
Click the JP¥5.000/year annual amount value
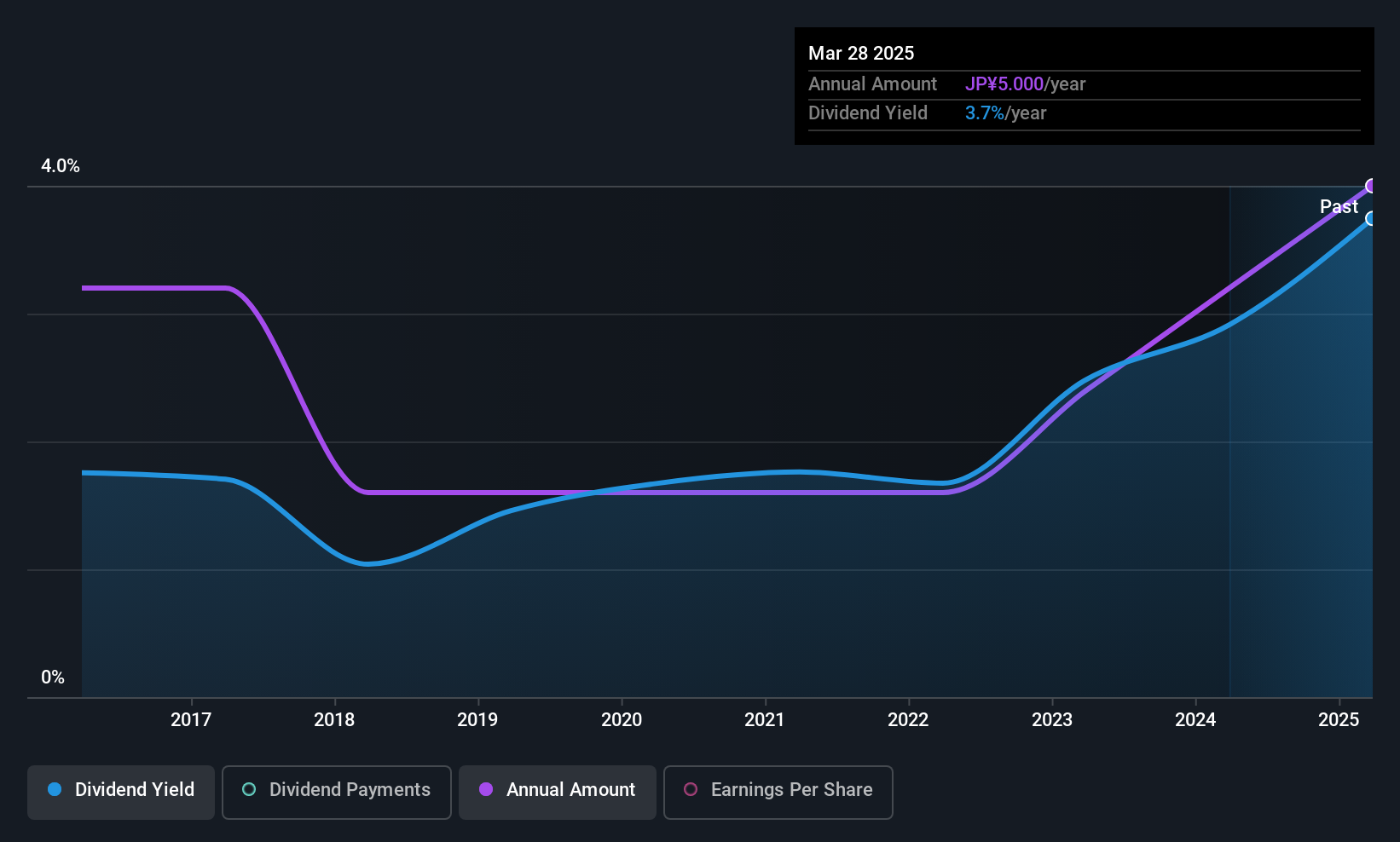1025,84
